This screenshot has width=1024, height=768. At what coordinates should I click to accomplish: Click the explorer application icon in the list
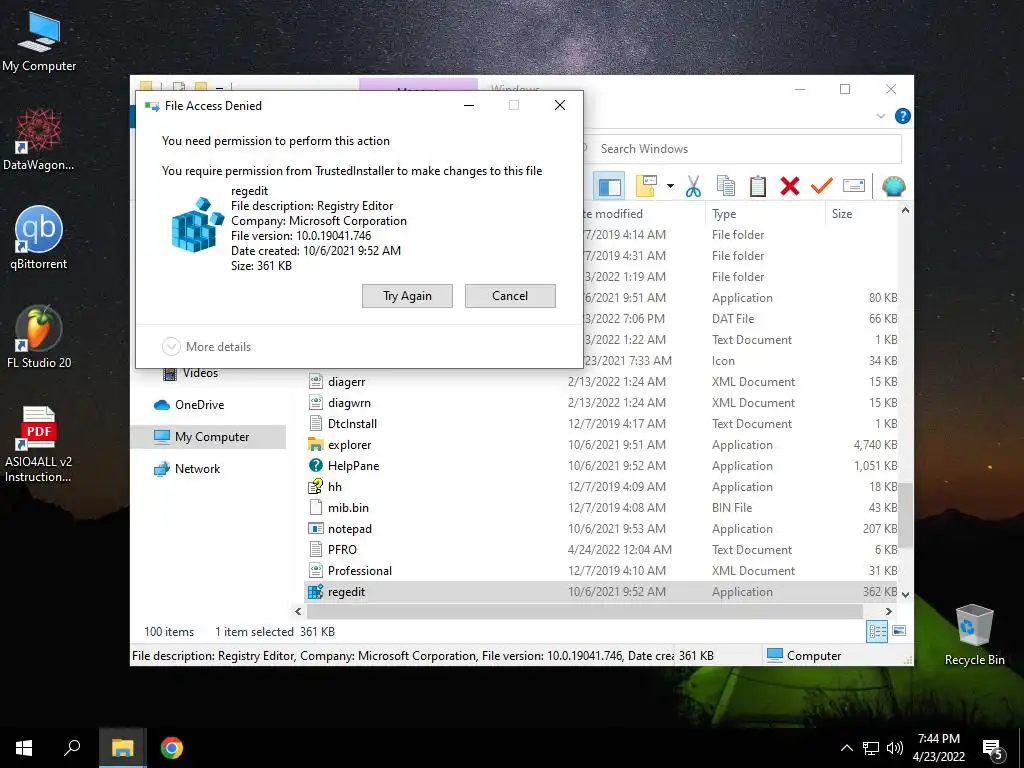coord(315,445)
